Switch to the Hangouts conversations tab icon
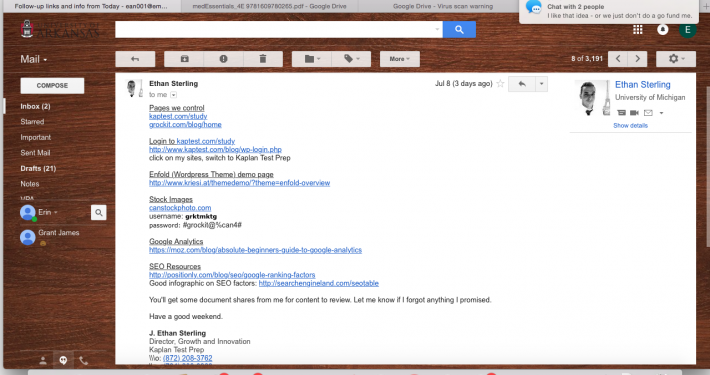Viewport: 710px width, 375px height. (63, 361)
